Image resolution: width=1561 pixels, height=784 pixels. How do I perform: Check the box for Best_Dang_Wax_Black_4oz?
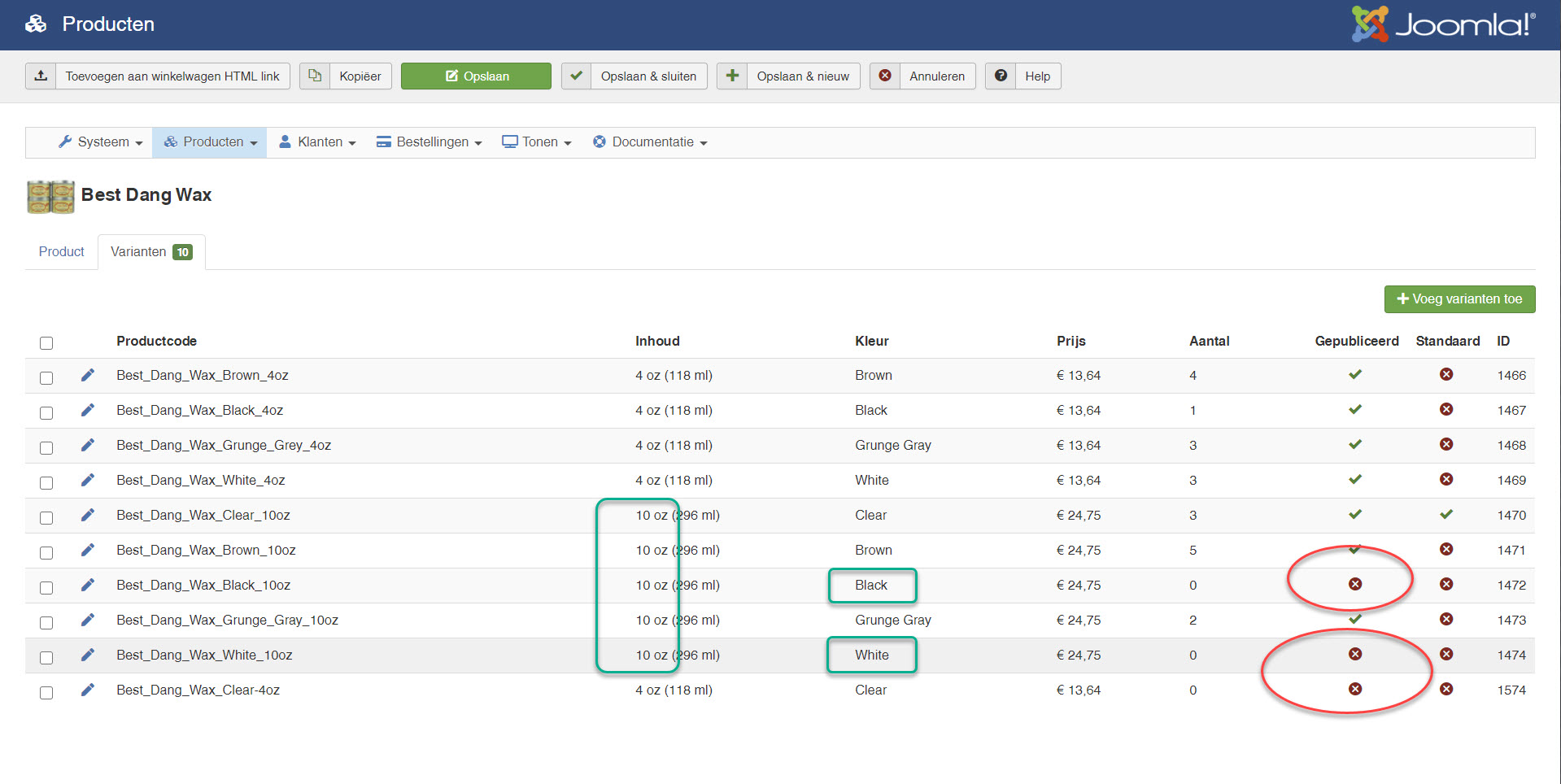[46, 412]
